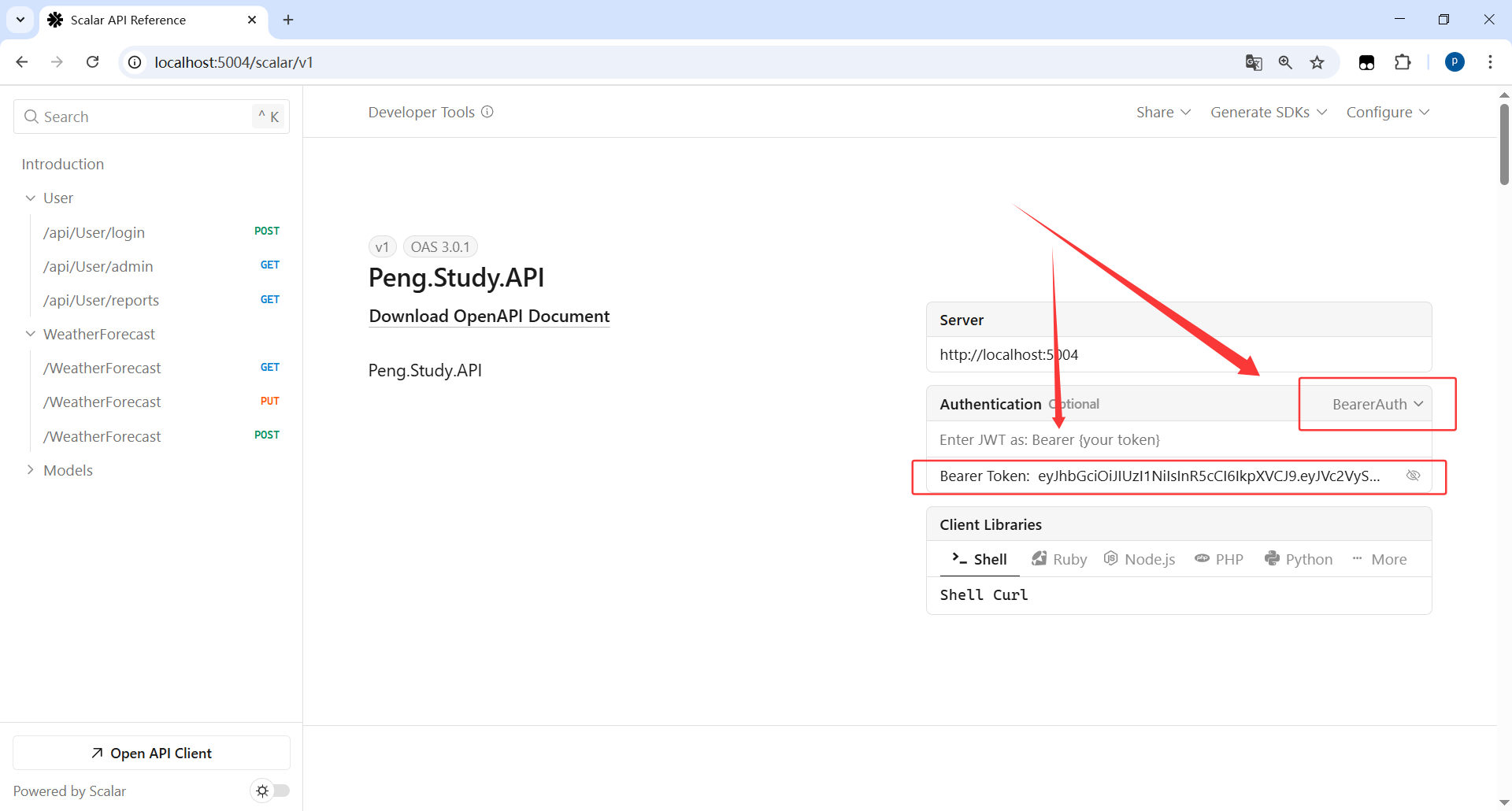The width and height of the screenshot is (1512, 811).
Task: Open the /WeatherForecast POST endpoint
Action: point(161,436)
